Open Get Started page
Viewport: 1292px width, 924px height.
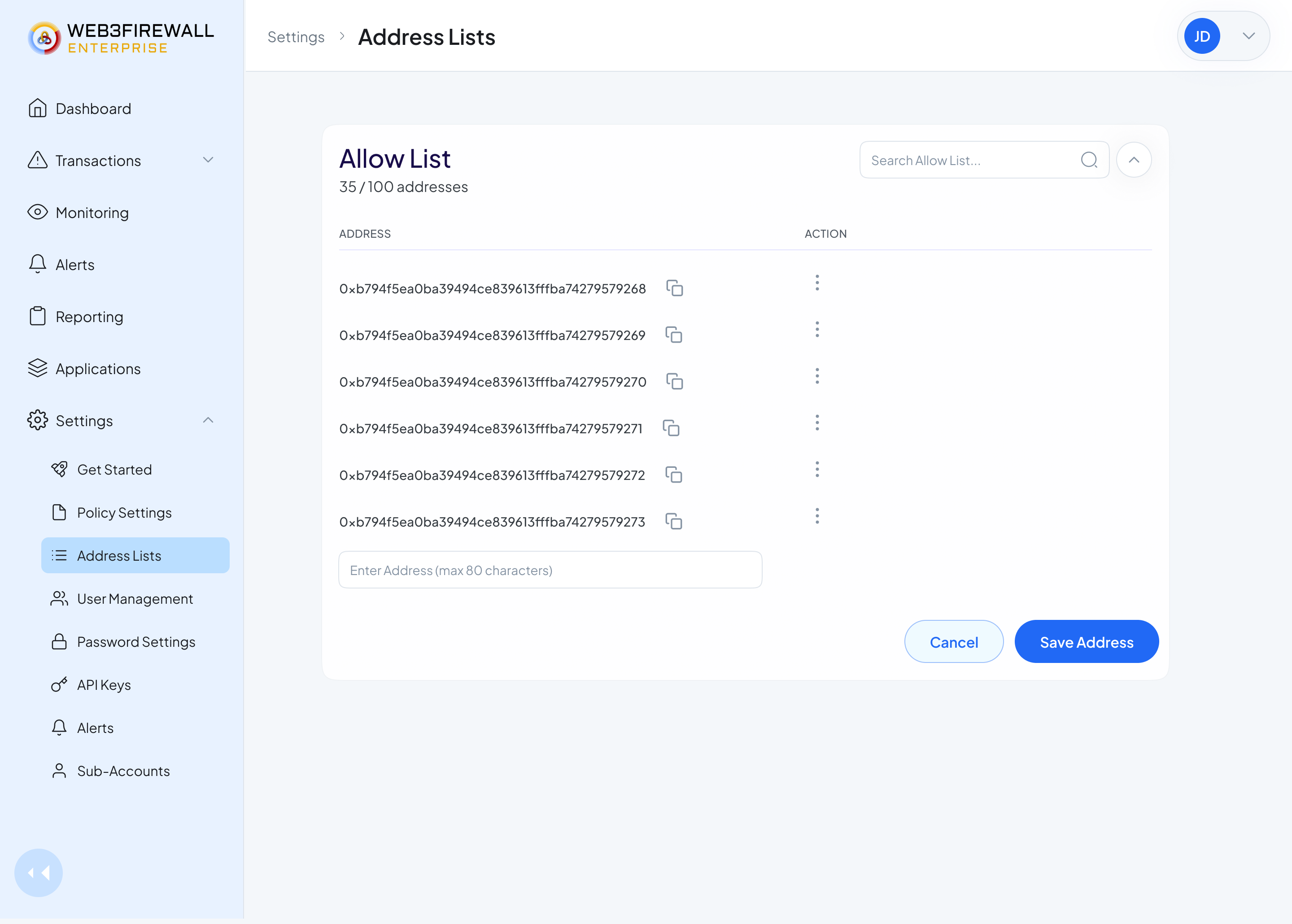tap(114, 470)
